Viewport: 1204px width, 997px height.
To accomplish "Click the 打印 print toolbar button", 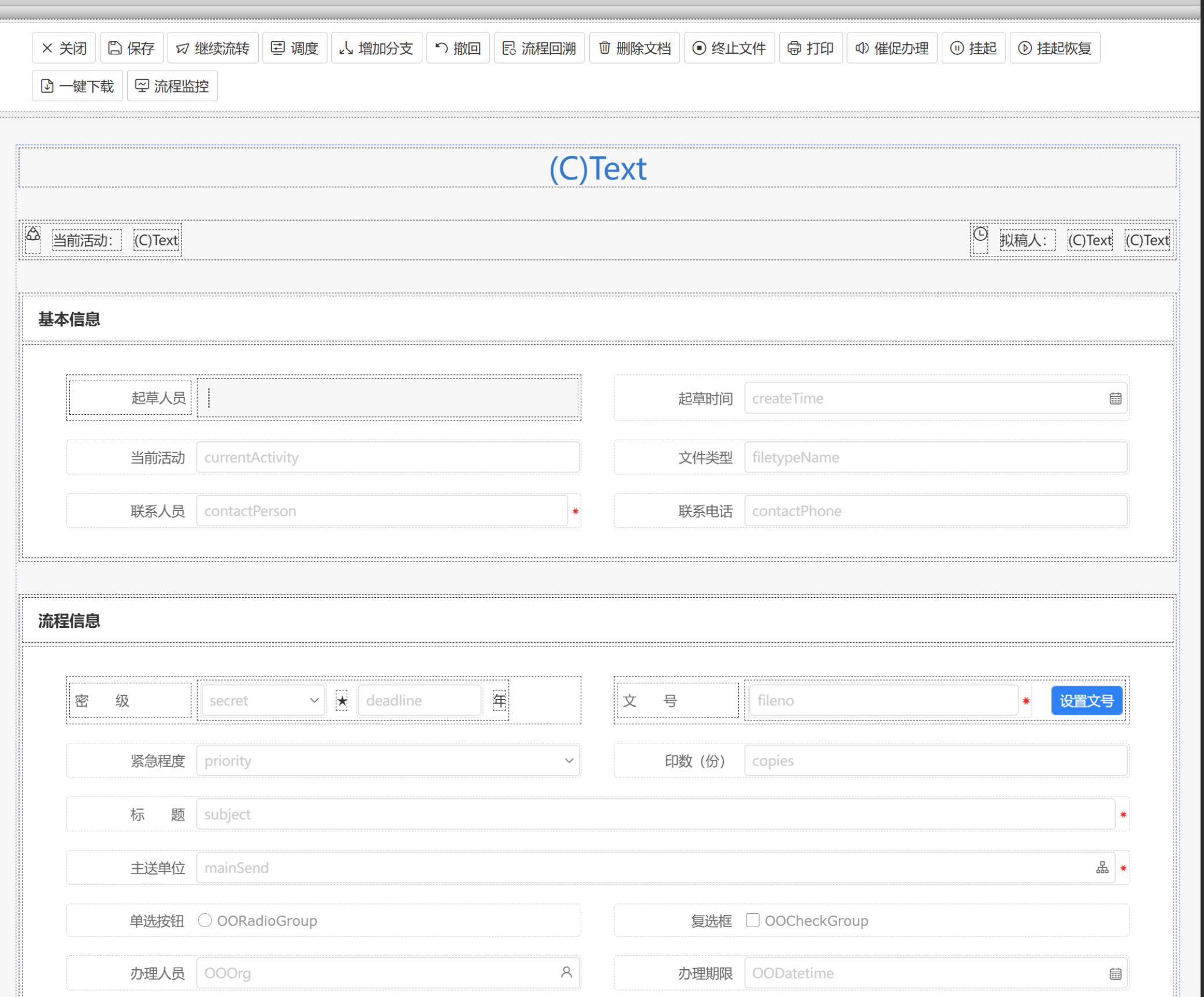I will point(810,48).
